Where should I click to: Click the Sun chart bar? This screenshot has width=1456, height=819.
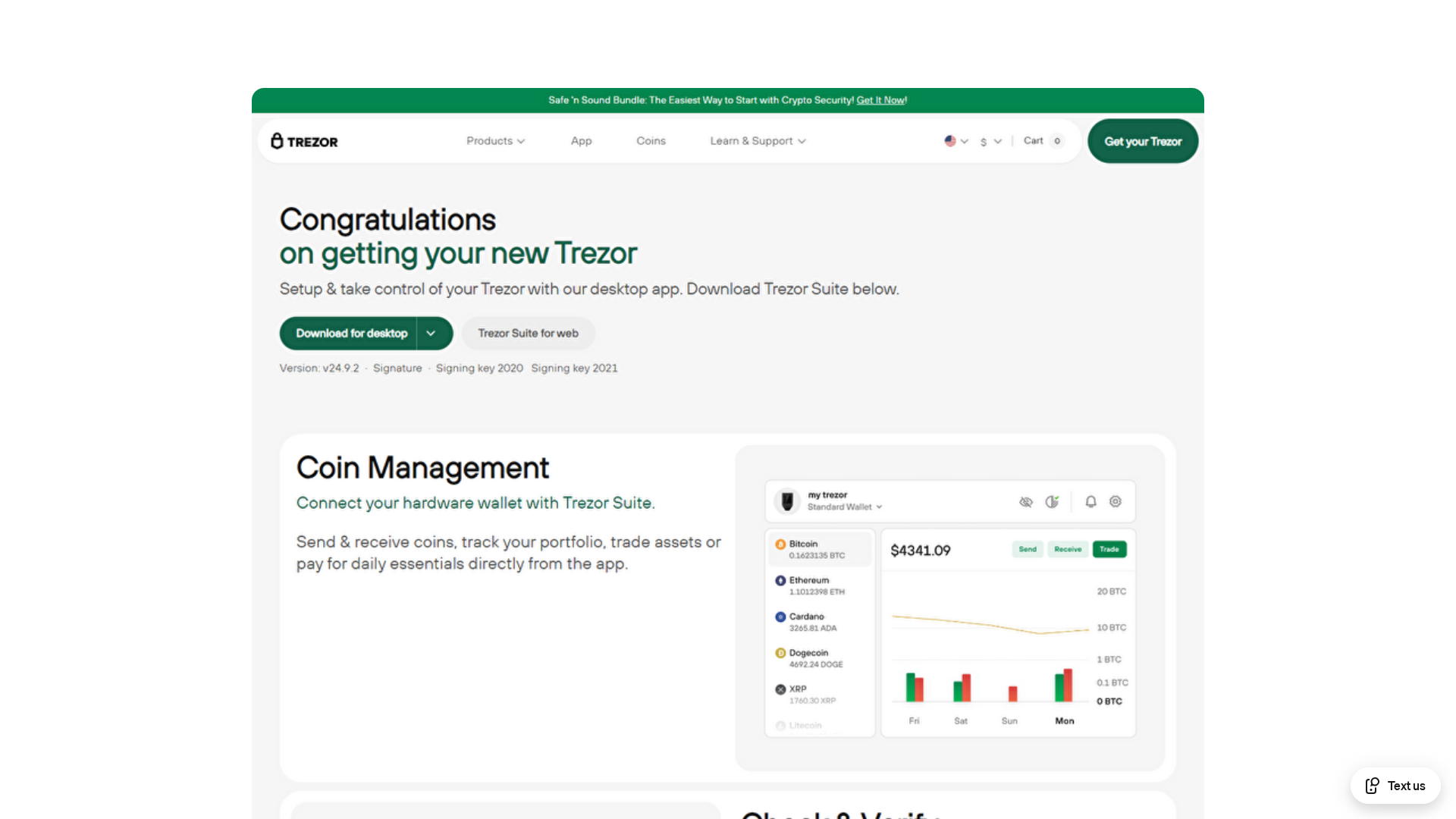coord(1012,694)
